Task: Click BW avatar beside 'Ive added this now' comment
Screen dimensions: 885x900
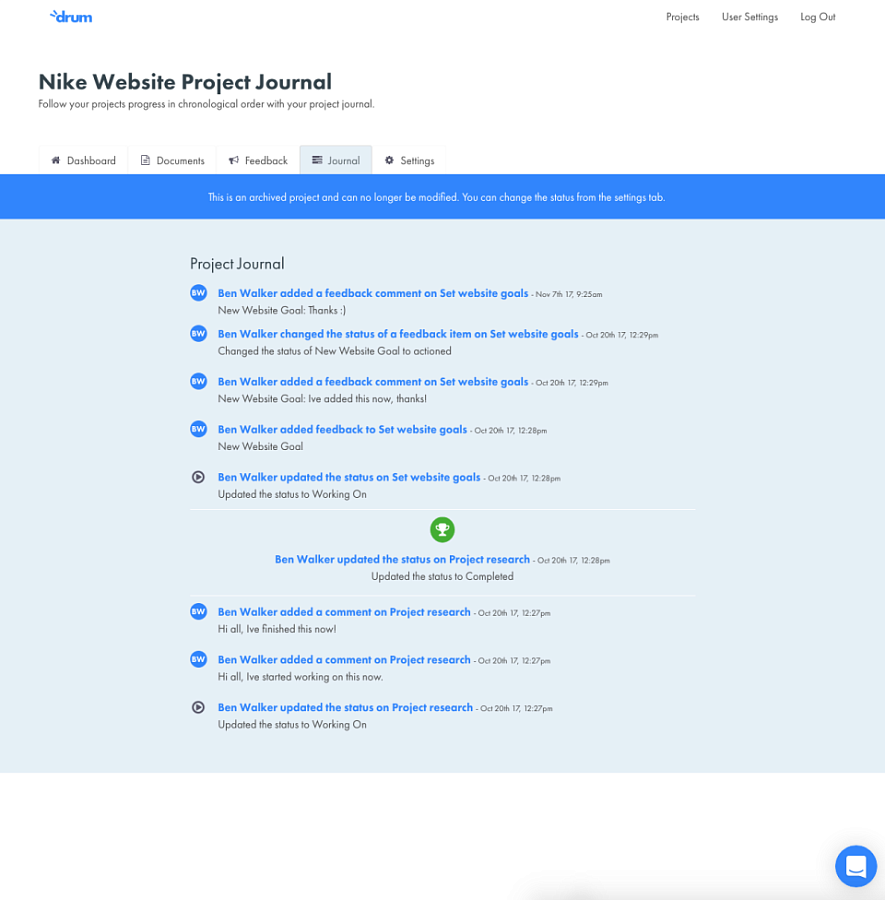Action: click(x=199, y=381)
